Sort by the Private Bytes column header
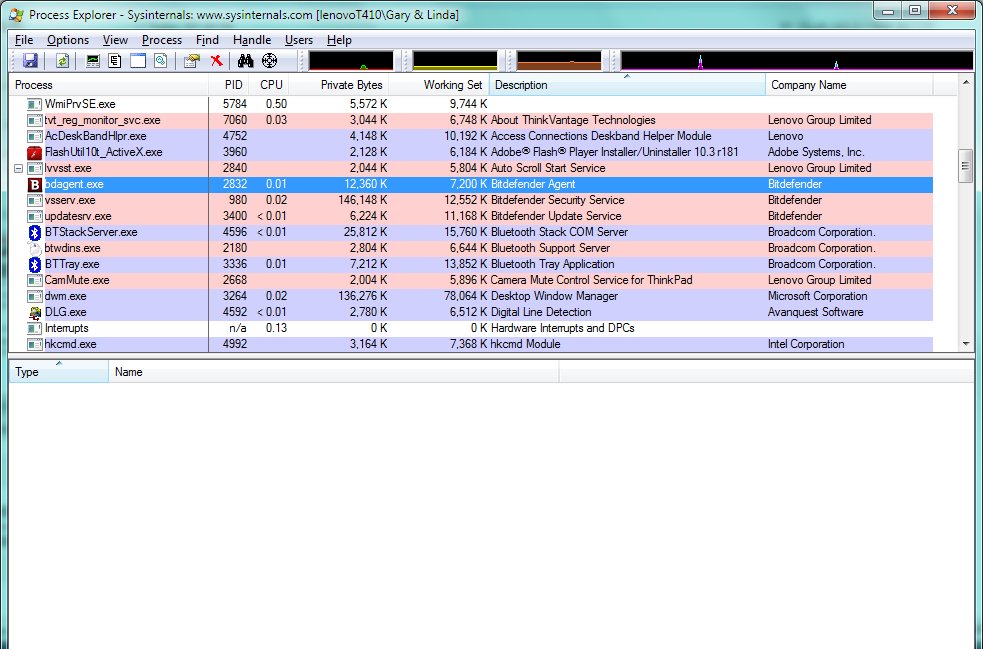The height and width of the screenshot is (649, 983). (x=339, y=85)
